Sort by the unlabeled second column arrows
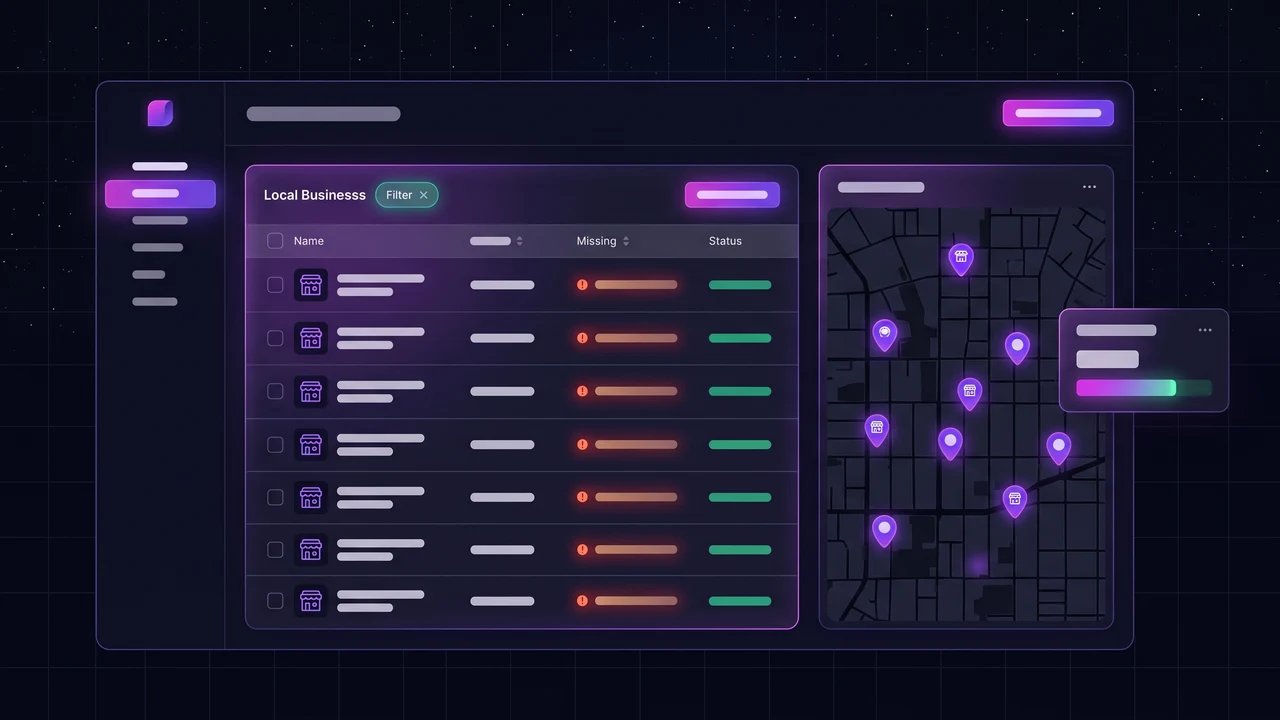 click(x=519, y=241)
